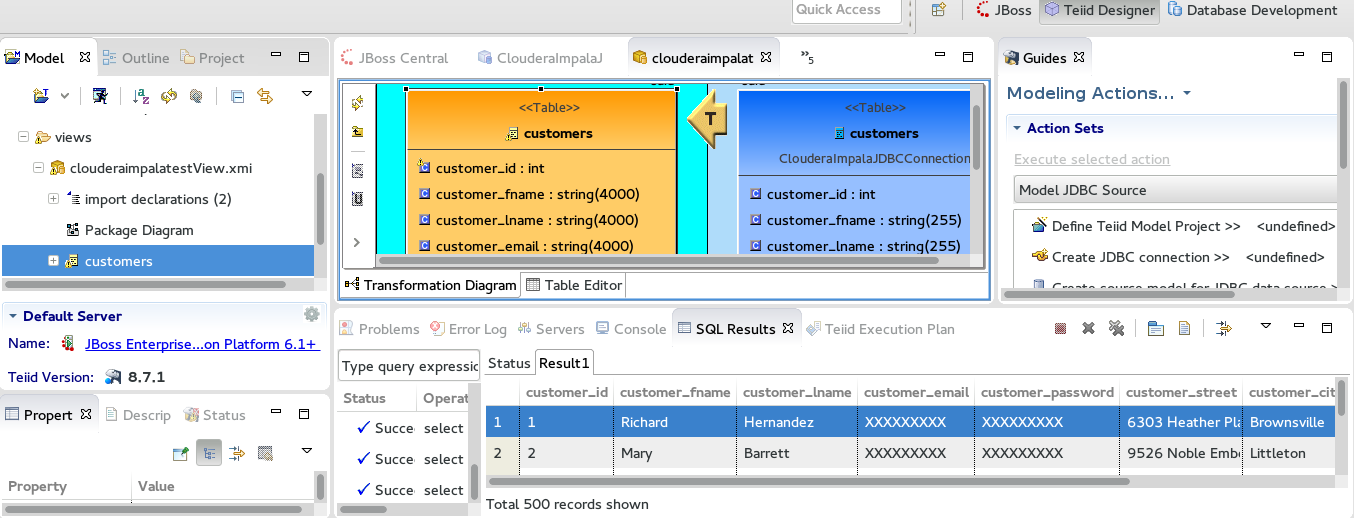1354x518 pixels.
Task: Click the pin property sheet icon
Action: click(181, 453)
